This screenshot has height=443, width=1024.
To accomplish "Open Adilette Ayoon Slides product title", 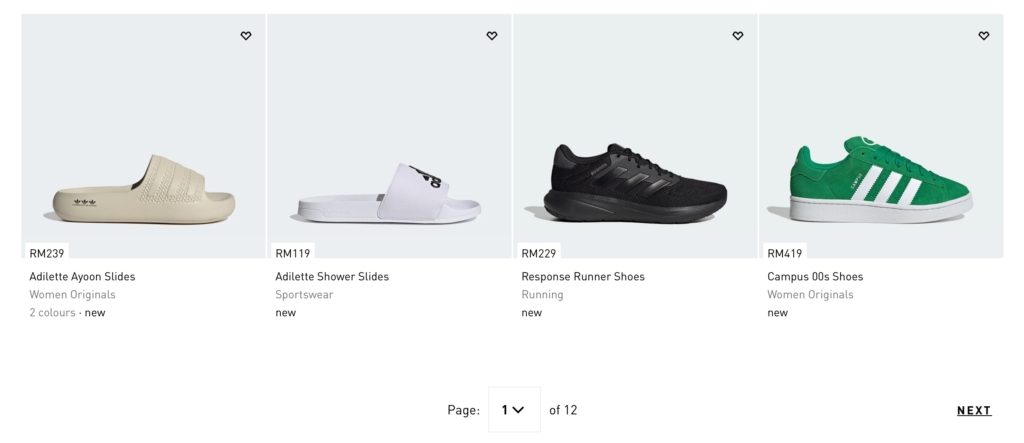I will click(82, 276).
